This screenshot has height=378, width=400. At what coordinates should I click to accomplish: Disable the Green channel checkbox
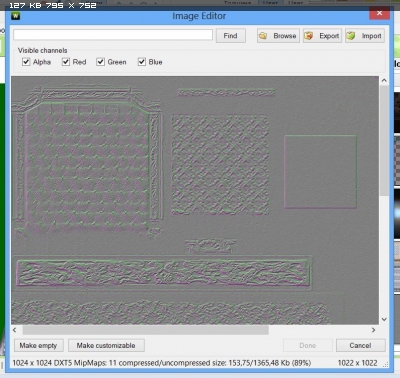pyautogui.click(x=100, y=62)
